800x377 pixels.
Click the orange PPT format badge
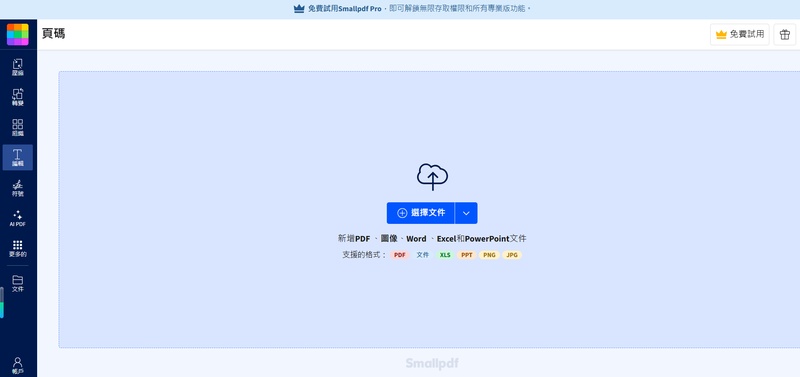tap(467, 255)
